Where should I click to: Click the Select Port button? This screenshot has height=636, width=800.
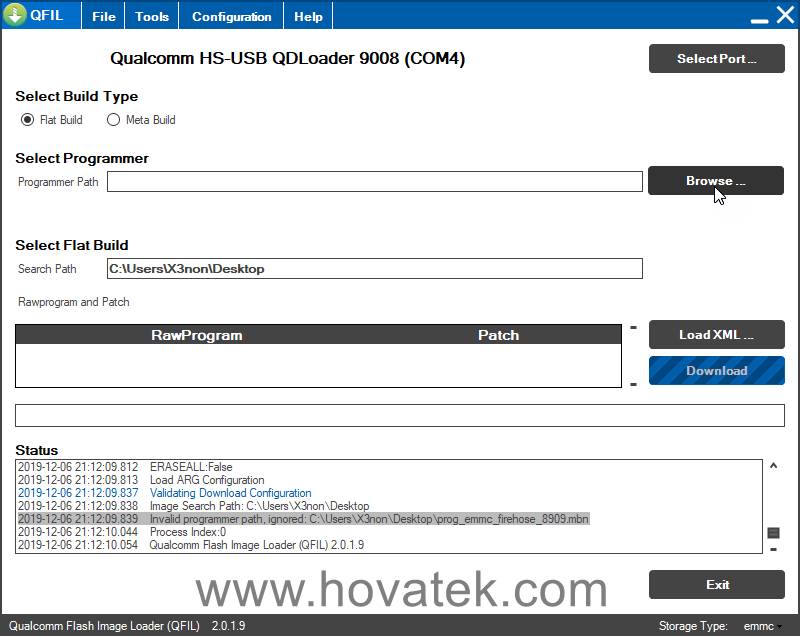716,59
